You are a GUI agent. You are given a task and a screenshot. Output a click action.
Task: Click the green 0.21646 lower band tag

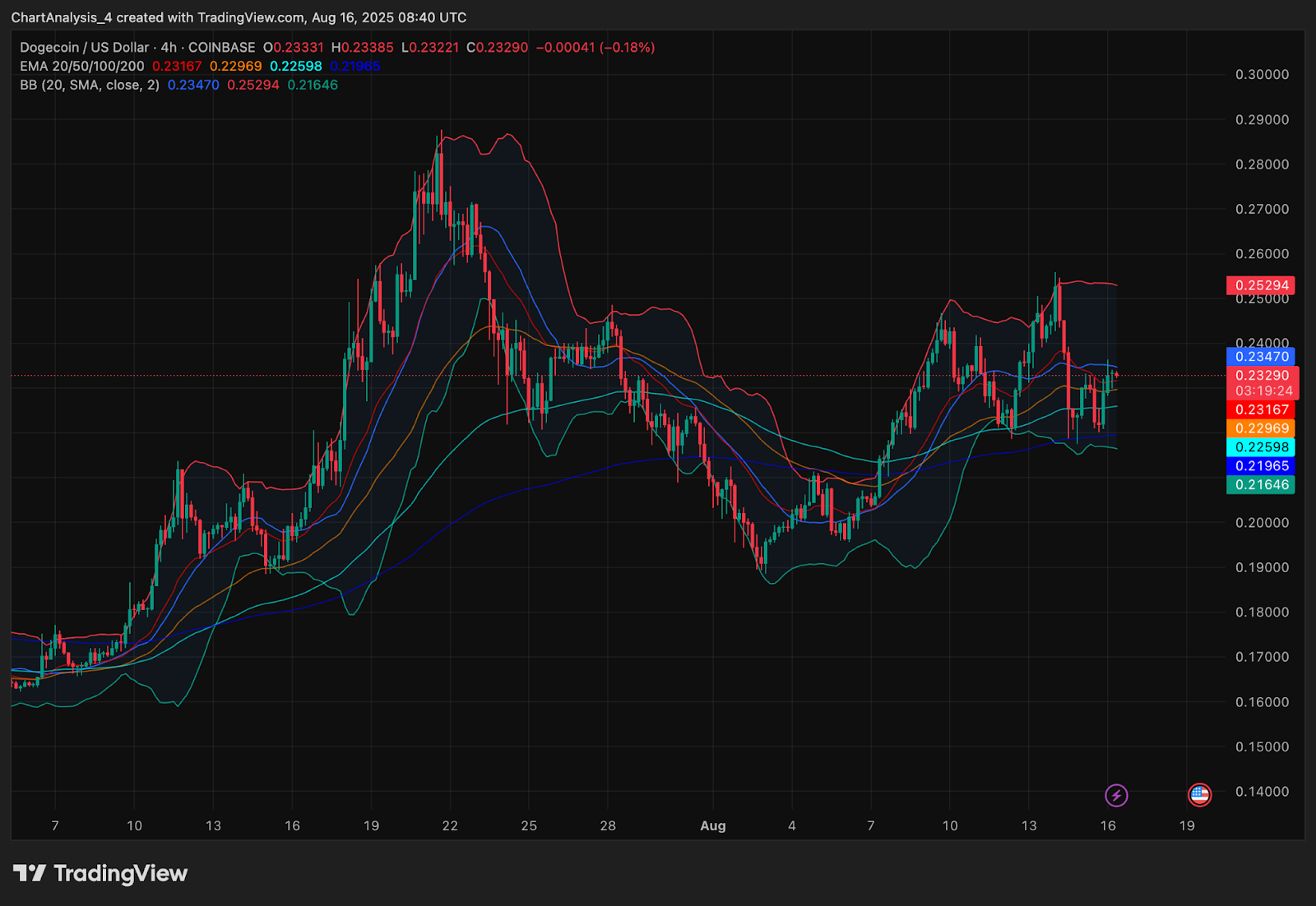coord(1261,485)
